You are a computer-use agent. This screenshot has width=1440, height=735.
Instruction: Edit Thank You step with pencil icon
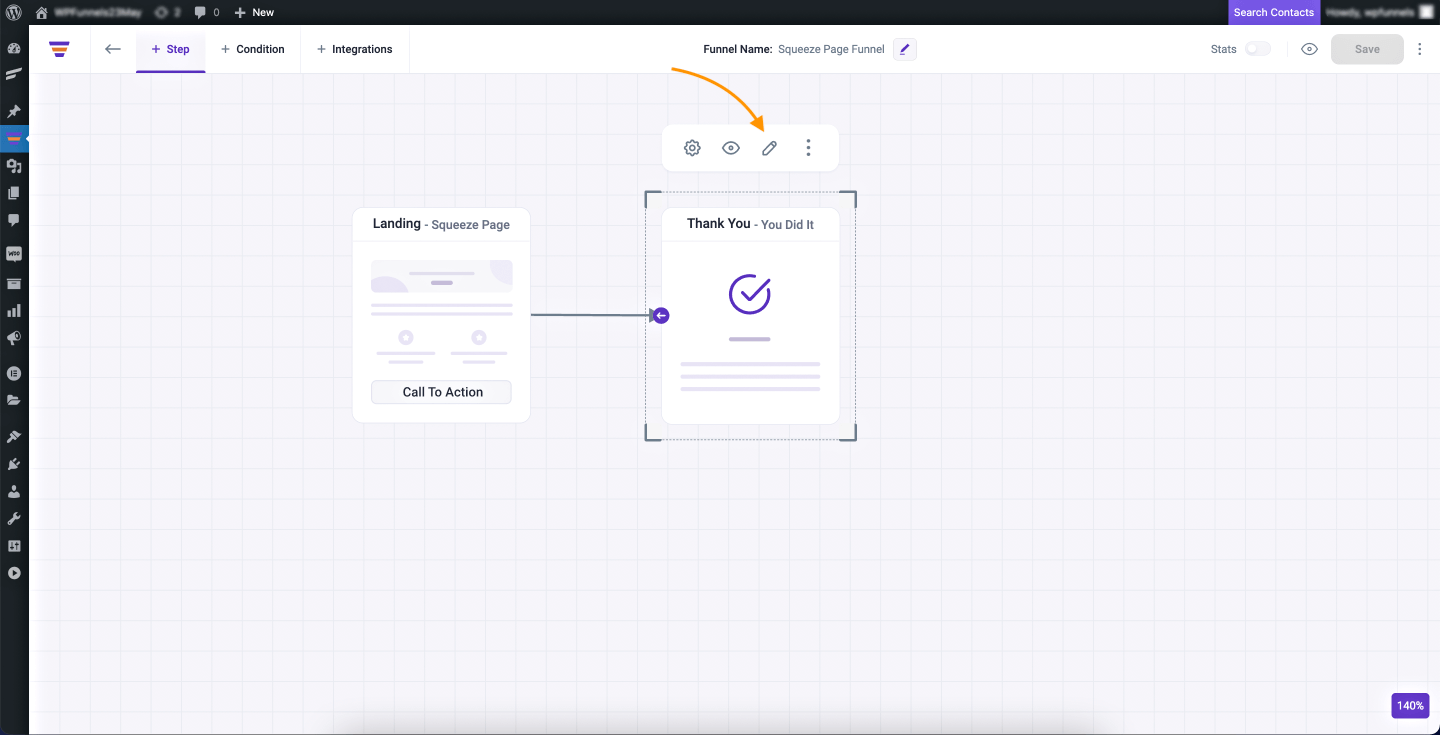click(x=769, y=148)
